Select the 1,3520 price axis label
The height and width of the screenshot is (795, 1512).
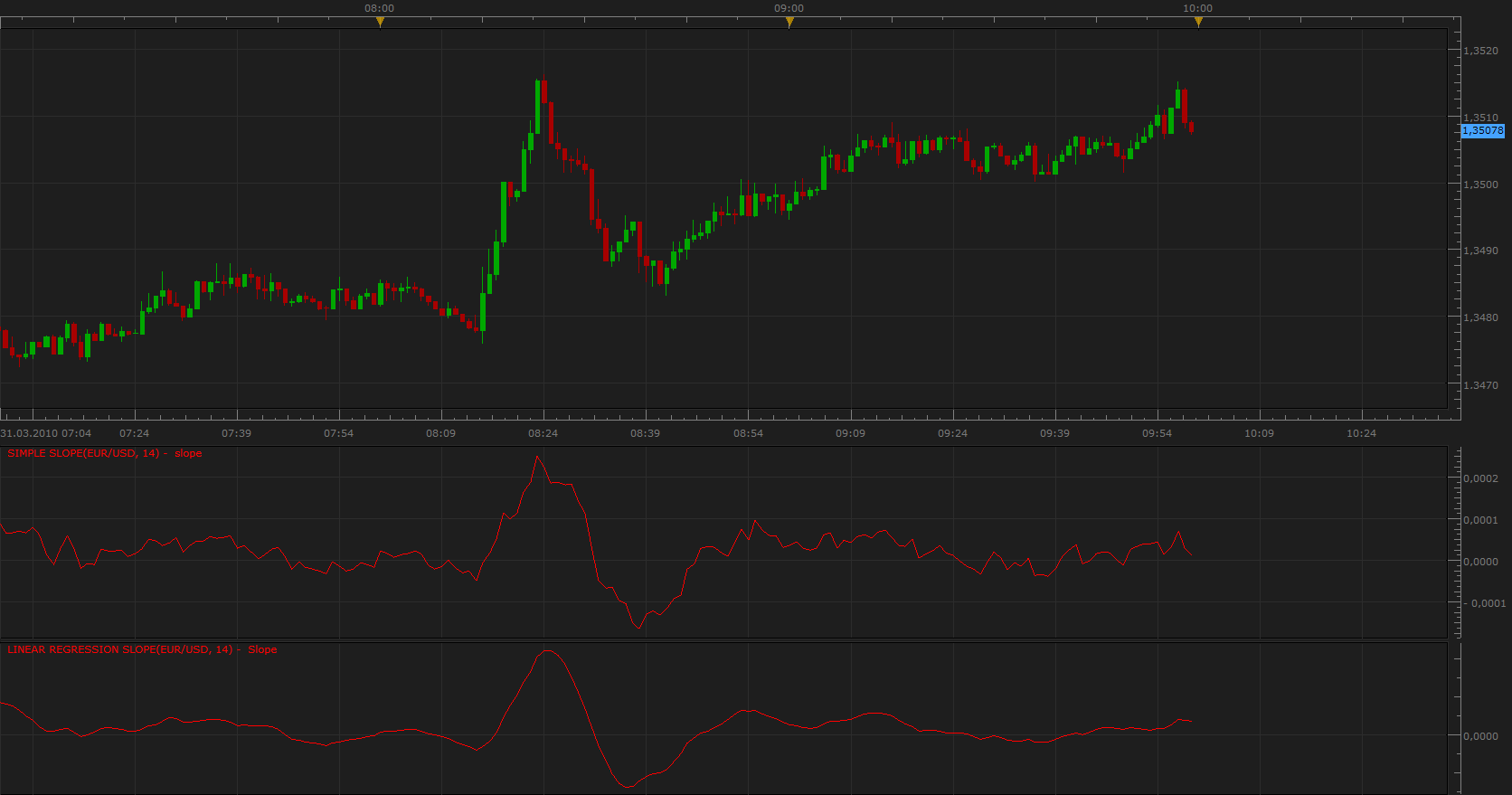coord(1480,51)
